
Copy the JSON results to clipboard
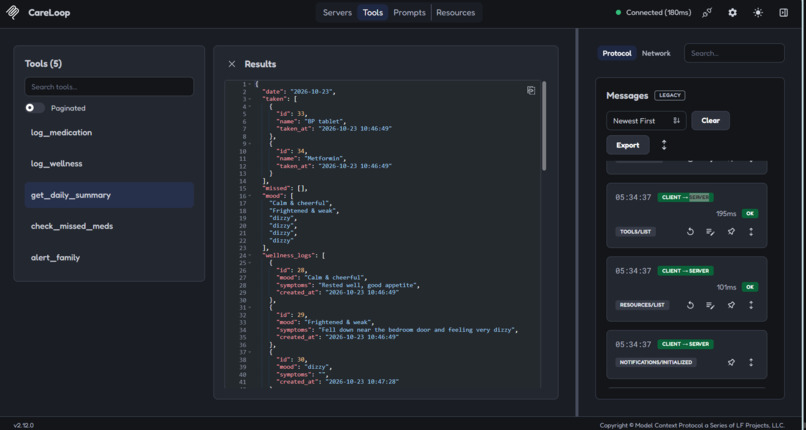click(531, 90)
